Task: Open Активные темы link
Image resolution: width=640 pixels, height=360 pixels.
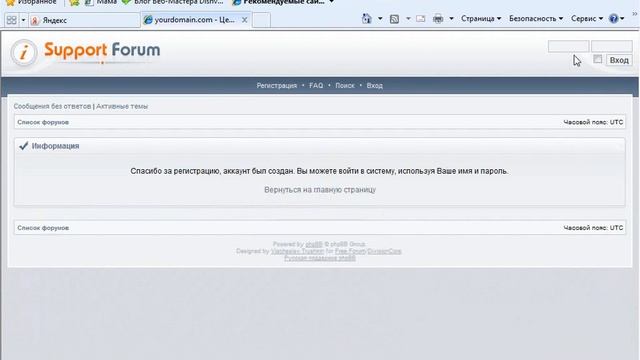Action: point(122,106)
